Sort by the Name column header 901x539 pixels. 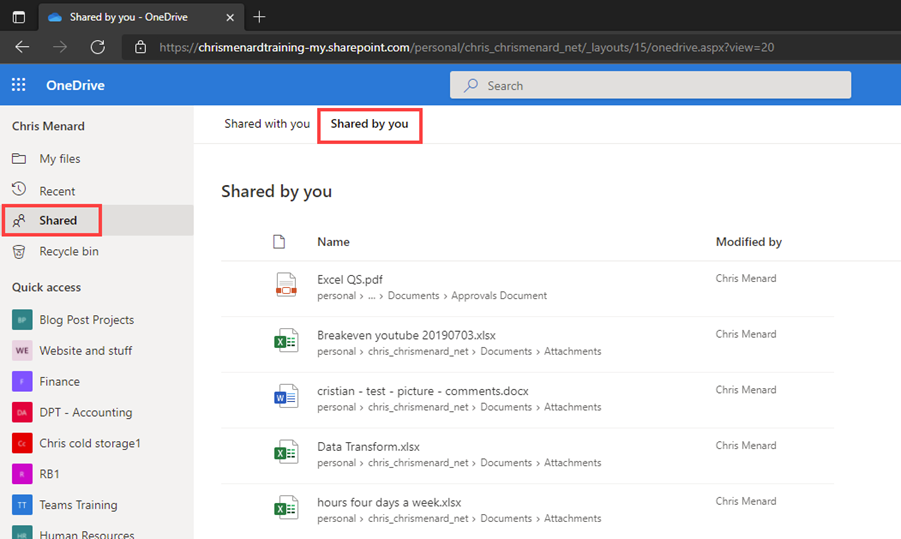pos(333,242)
